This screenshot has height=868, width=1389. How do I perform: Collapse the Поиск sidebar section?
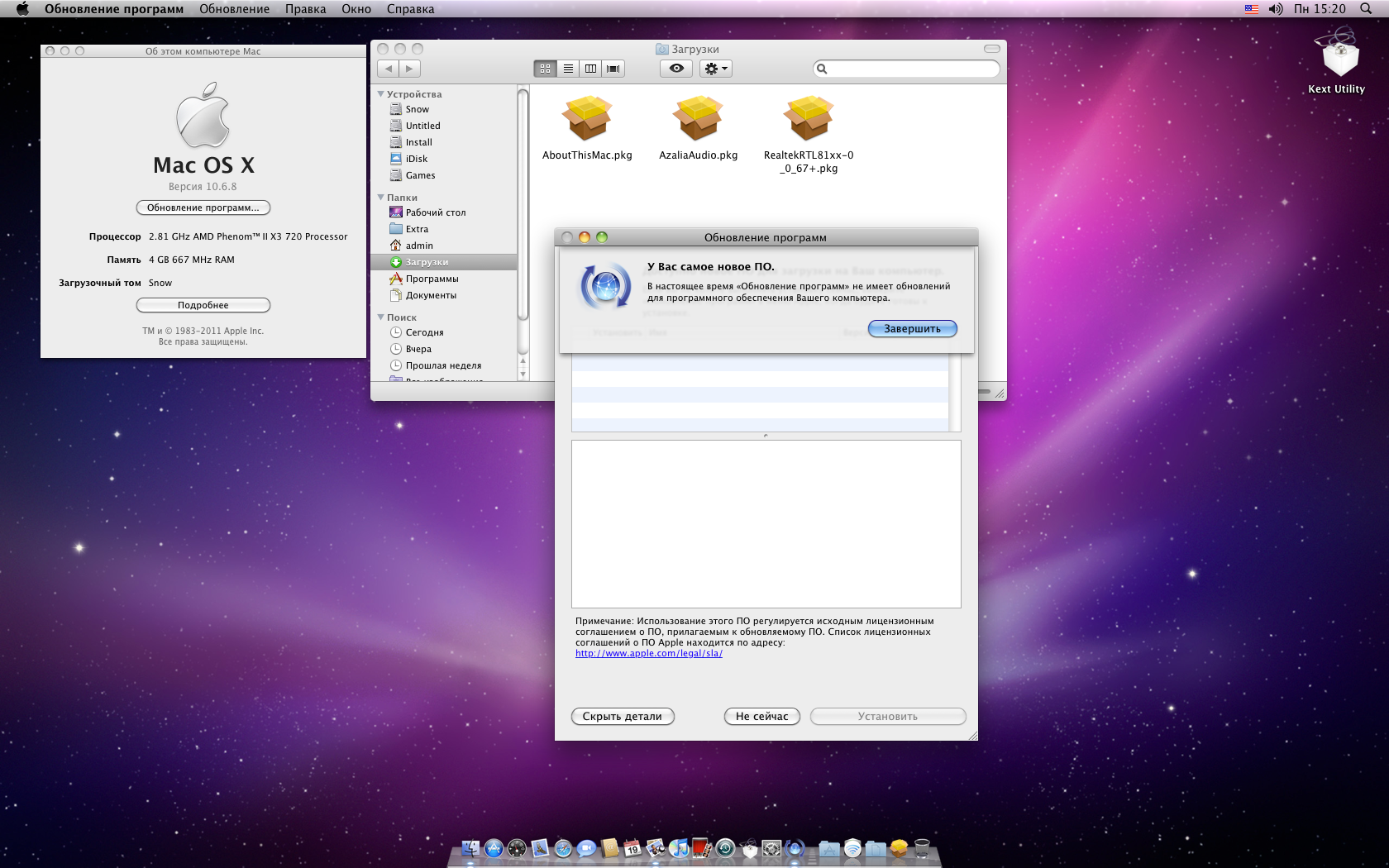point(381,317)
